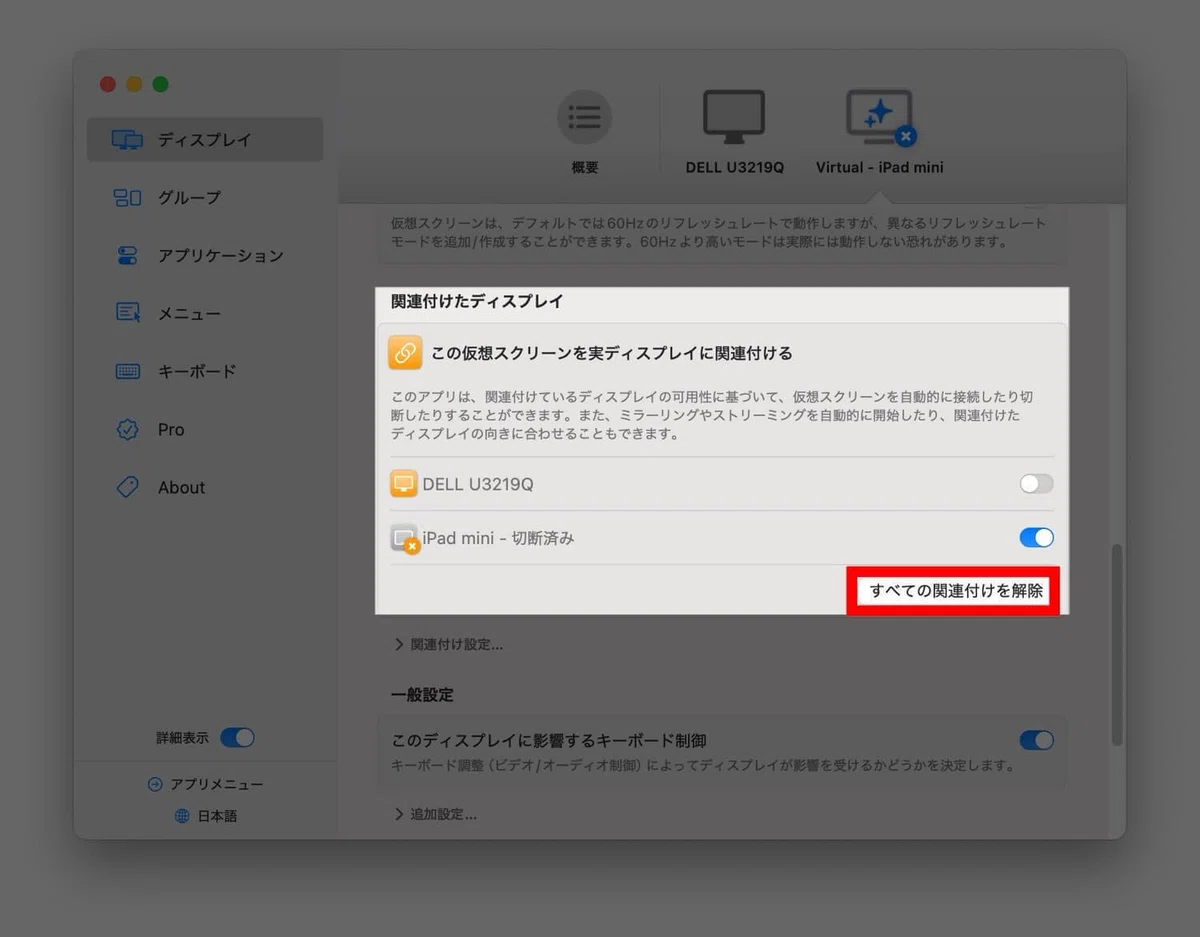Select the Virtual - iPad mini screen icon
This screenshot has width=1200, height=937.
pos(880,118)
